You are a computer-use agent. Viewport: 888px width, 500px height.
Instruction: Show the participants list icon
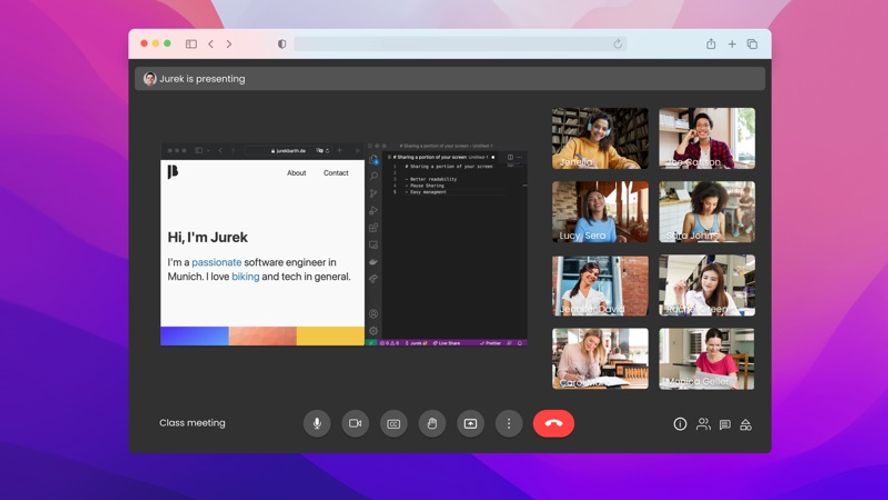tap(703, 424)
